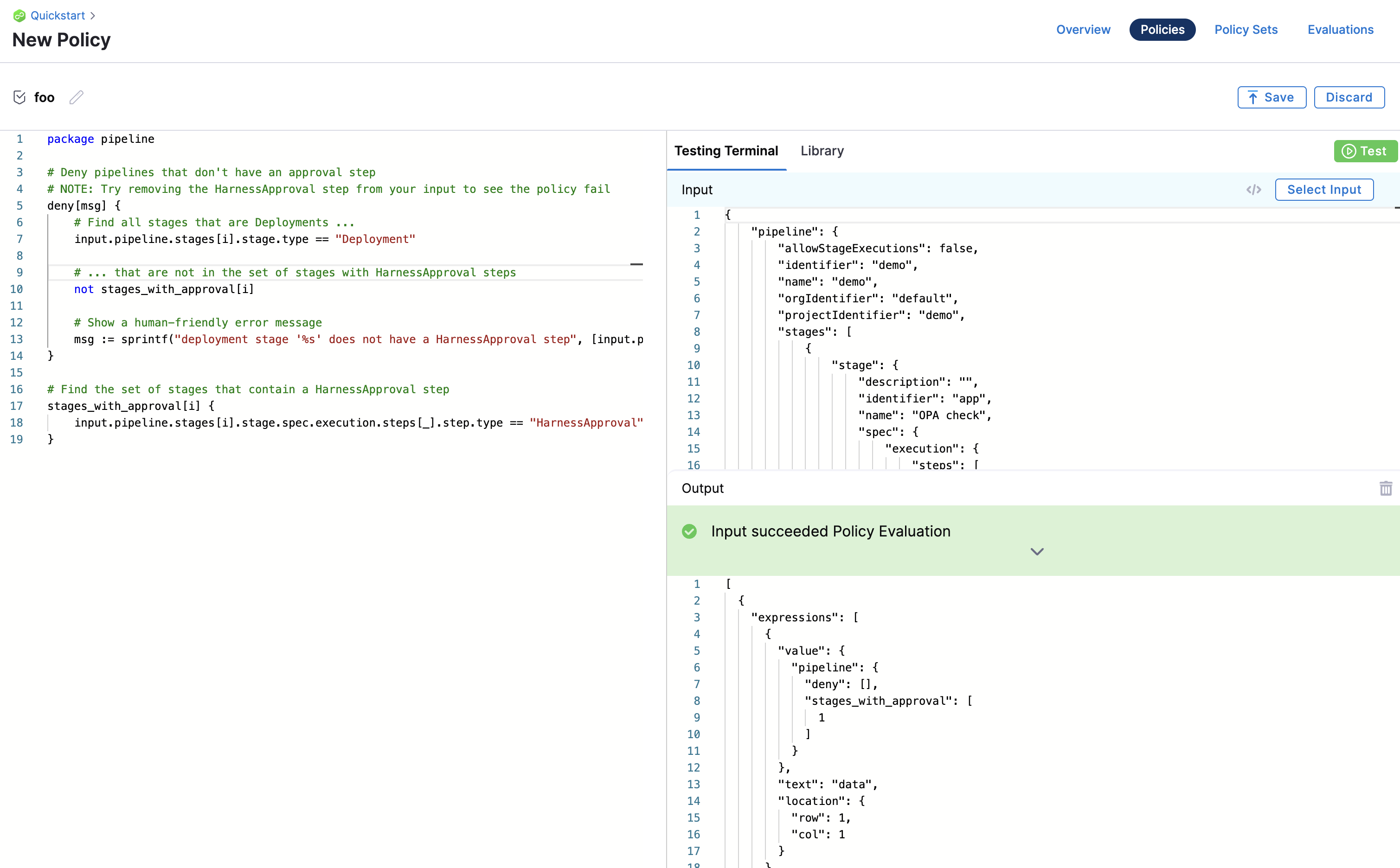
Task: Navigate to the Overview page
Action: (1083, 29)
